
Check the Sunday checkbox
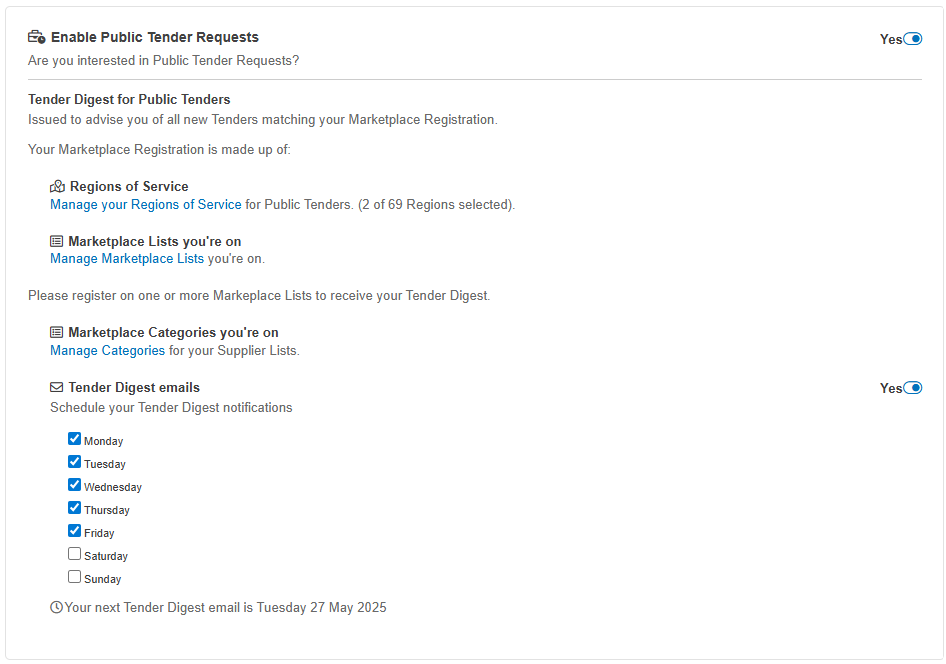click(74, 577)
